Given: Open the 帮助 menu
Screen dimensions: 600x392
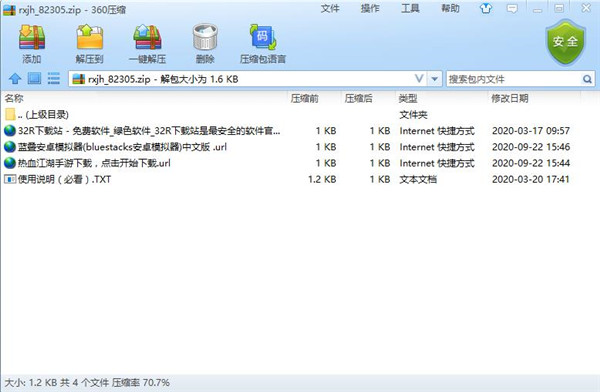Looking at the screenshot, I should coord(450,8).
